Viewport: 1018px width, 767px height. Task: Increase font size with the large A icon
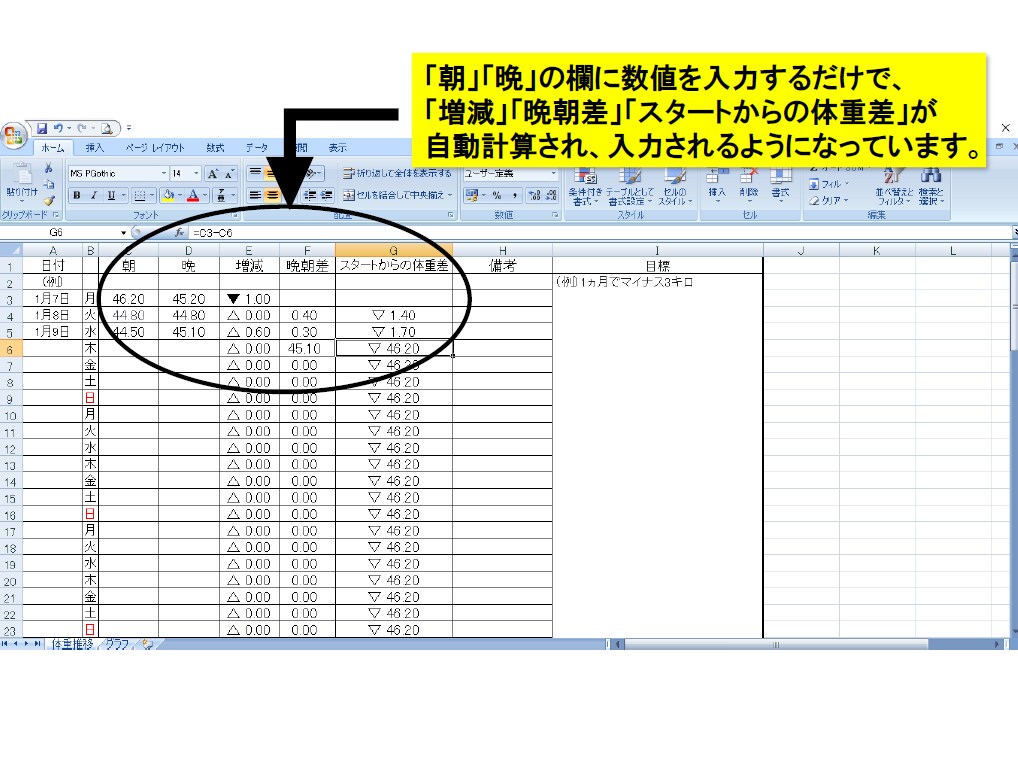pyautogui.click(x=212, y=173)
